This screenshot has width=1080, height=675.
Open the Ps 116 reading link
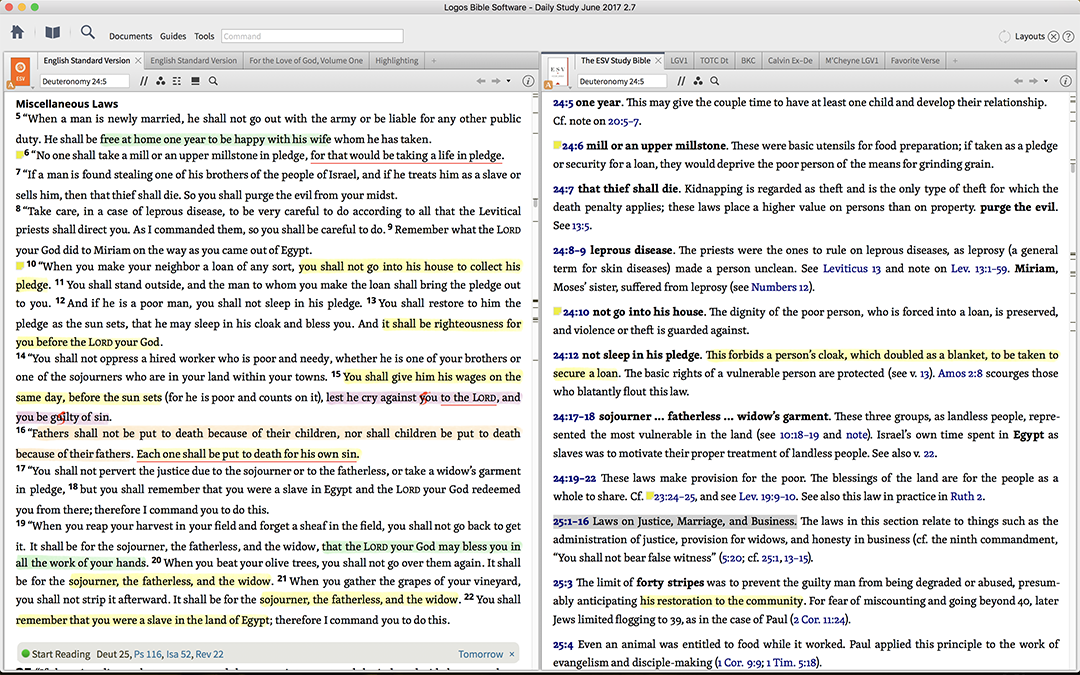pyautogui.click(x=147, y=654)
